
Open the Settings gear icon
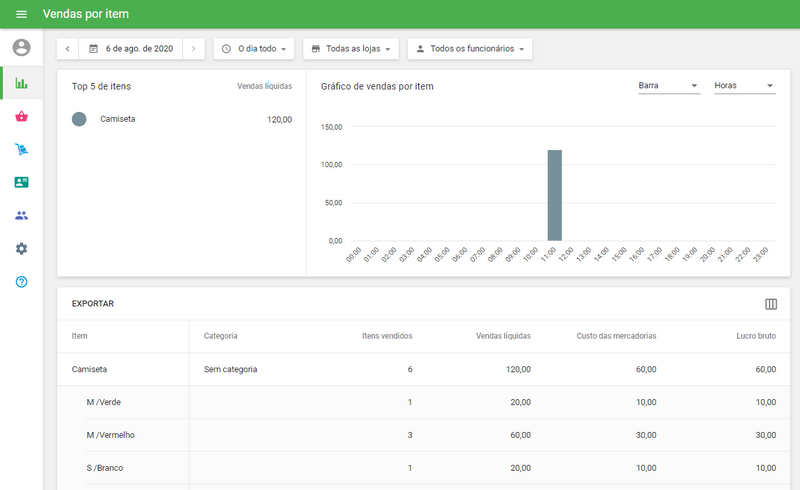[x=21, y=248]
